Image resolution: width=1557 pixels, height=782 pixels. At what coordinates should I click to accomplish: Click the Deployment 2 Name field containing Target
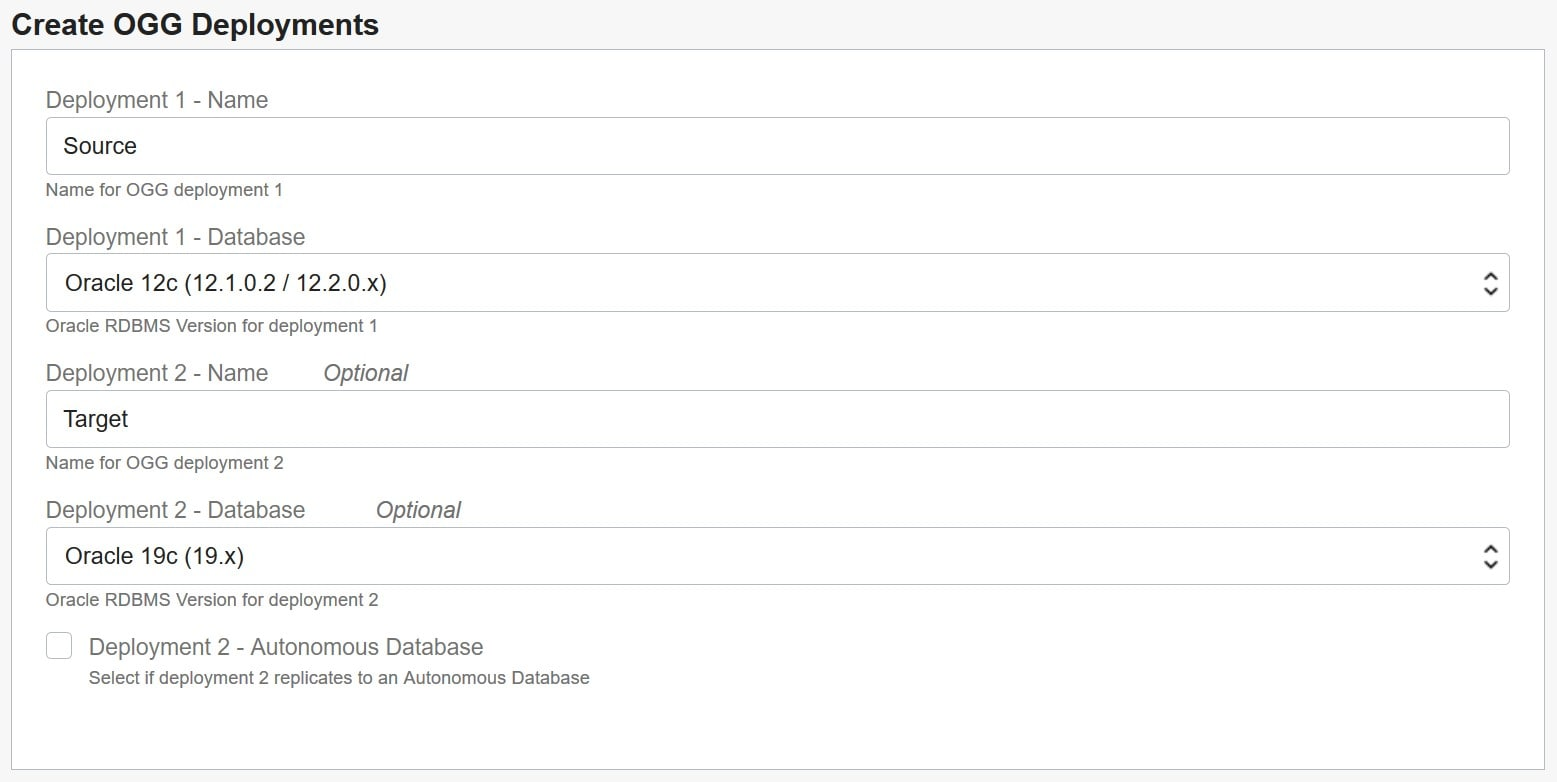pyautogui.click(x=776, y=419)
